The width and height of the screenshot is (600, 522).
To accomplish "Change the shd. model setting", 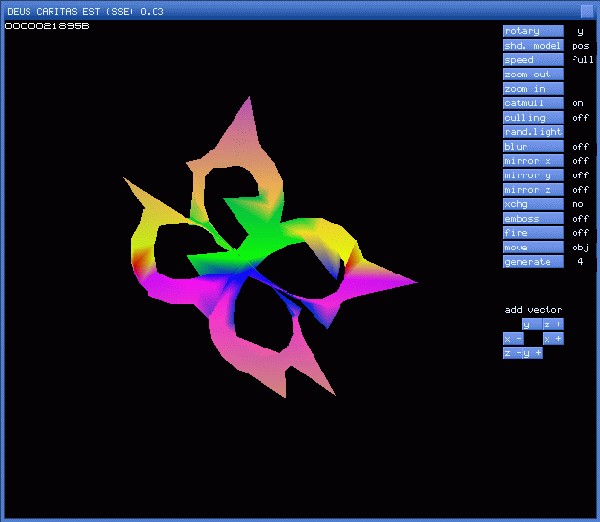I will coord(533,45).
